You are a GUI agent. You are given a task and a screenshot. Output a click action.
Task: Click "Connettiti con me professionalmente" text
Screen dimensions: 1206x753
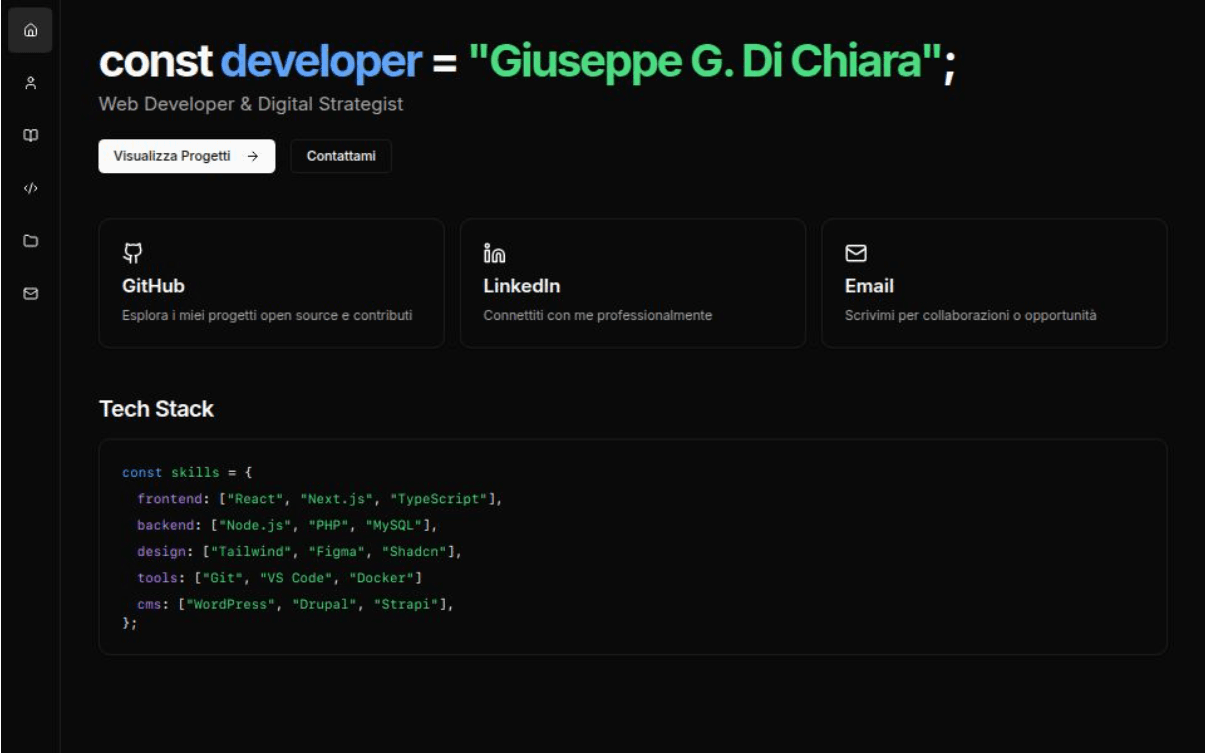(597, 315)
